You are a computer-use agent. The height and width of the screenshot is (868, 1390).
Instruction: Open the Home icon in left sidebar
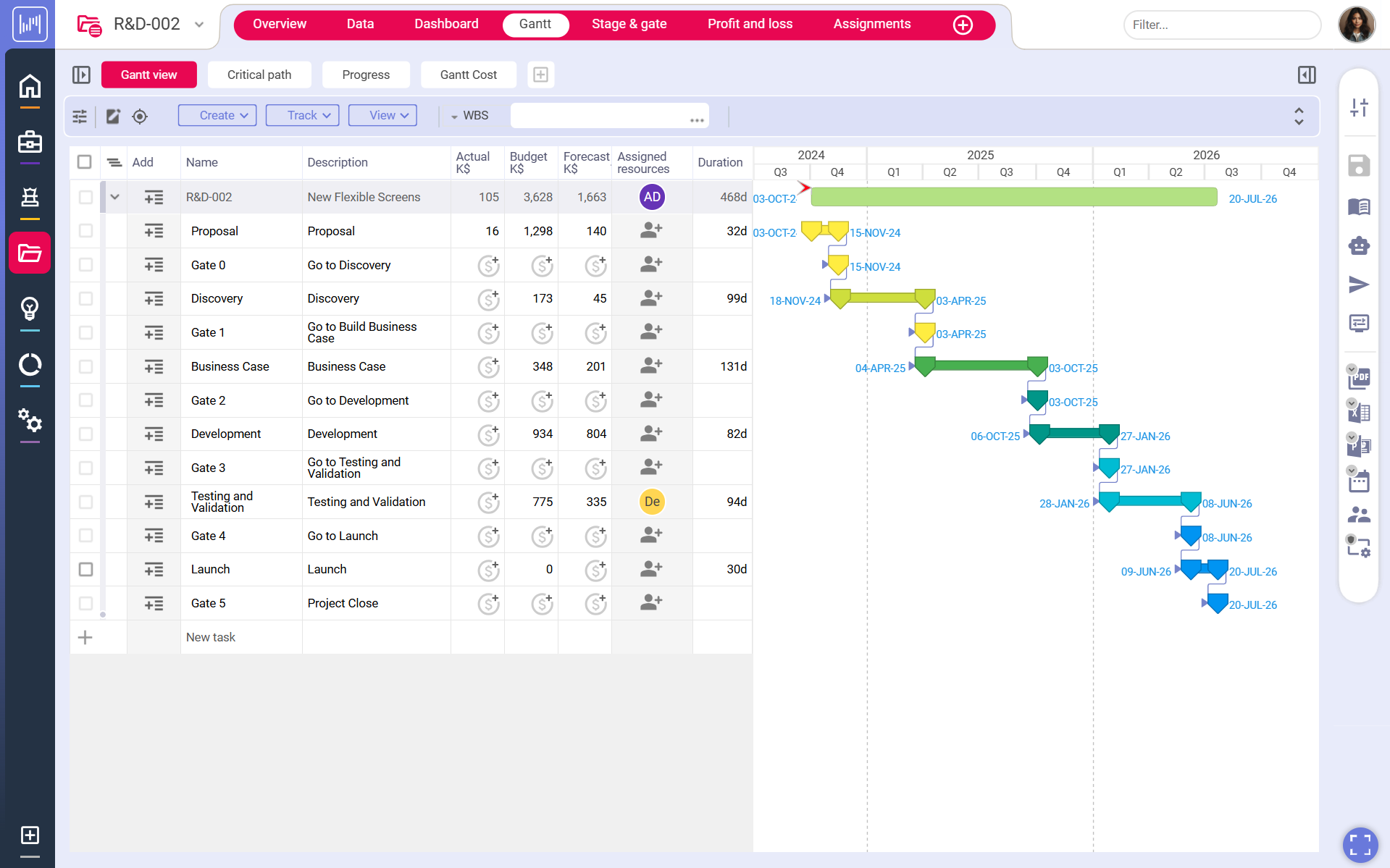pyautogui.click(x=30, y=86)
